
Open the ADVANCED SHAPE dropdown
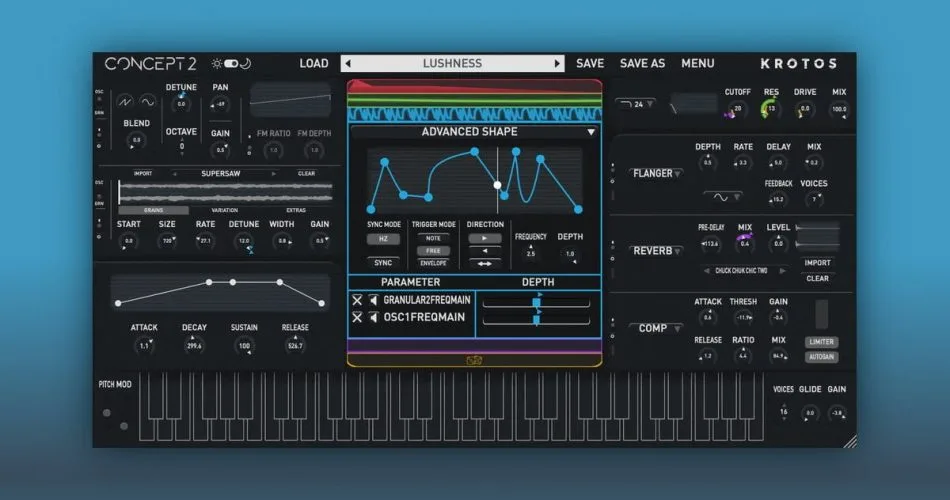[591, 132]
